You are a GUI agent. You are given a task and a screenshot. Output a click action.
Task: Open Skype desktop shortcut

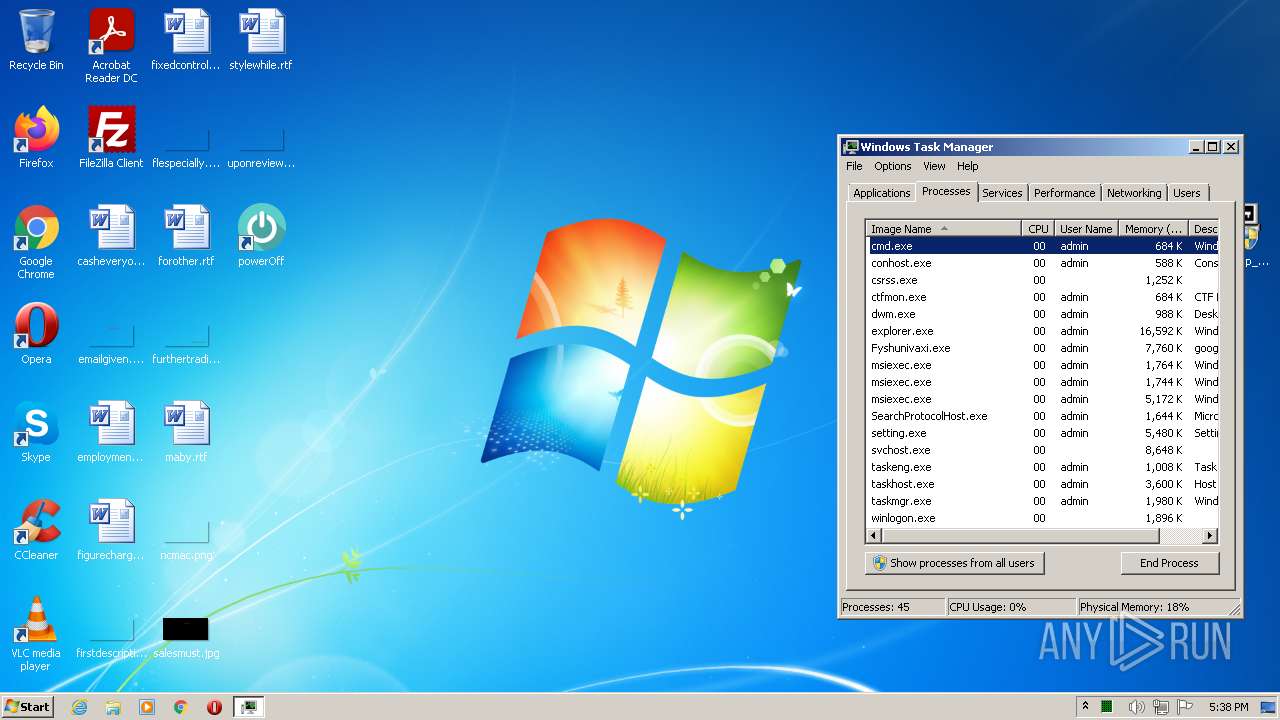coord(36,432)
